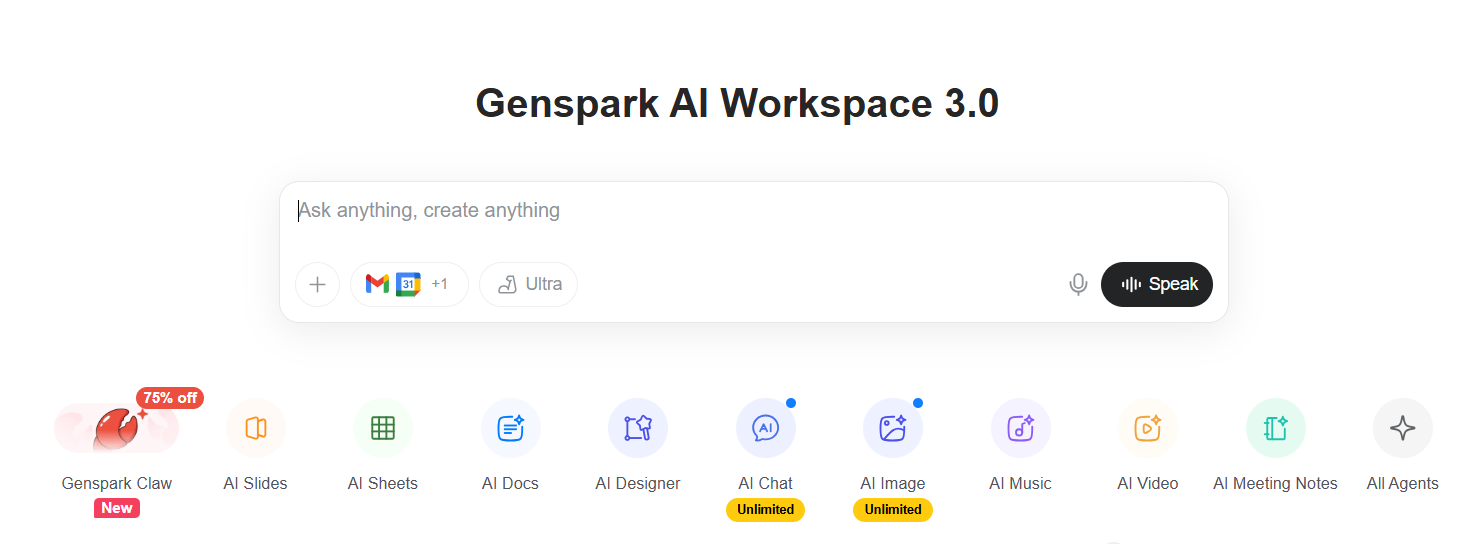1484x544 pixels.
Task: Open the AI Image icon
Action: click(x=893, y=428)
